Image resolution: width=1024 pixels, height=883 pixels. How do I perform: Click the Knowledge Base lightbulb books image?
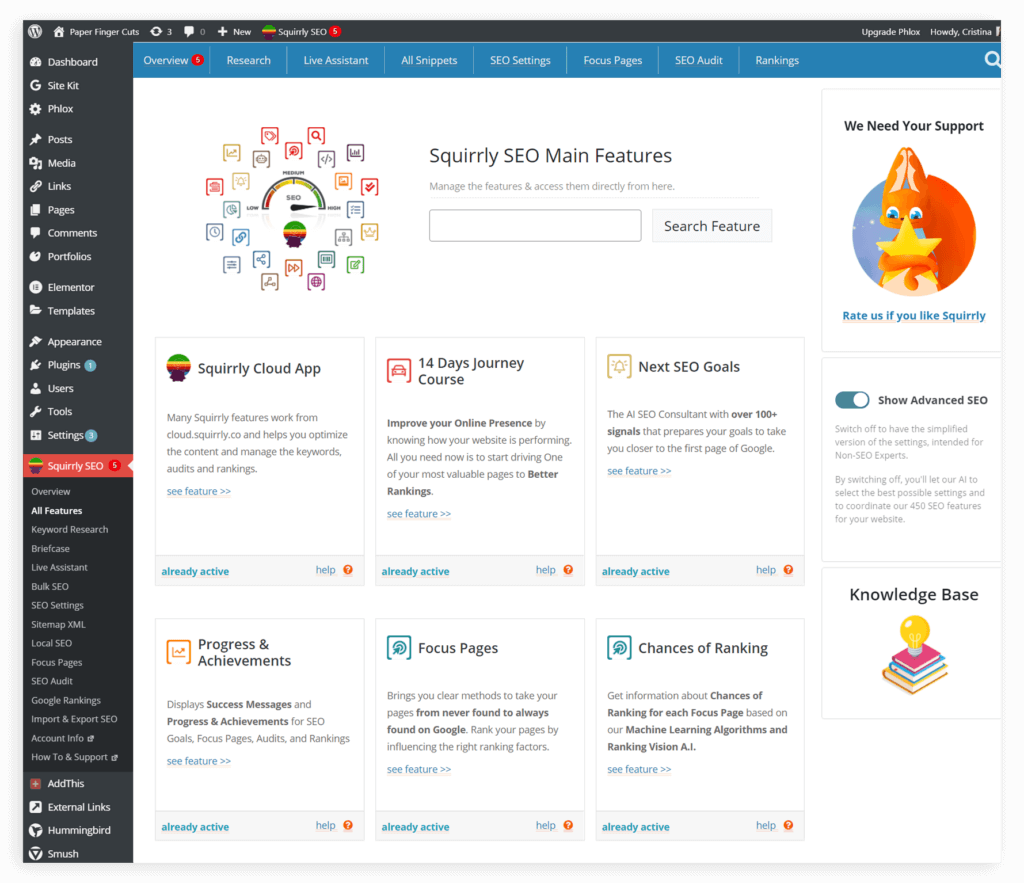[914, 655]
